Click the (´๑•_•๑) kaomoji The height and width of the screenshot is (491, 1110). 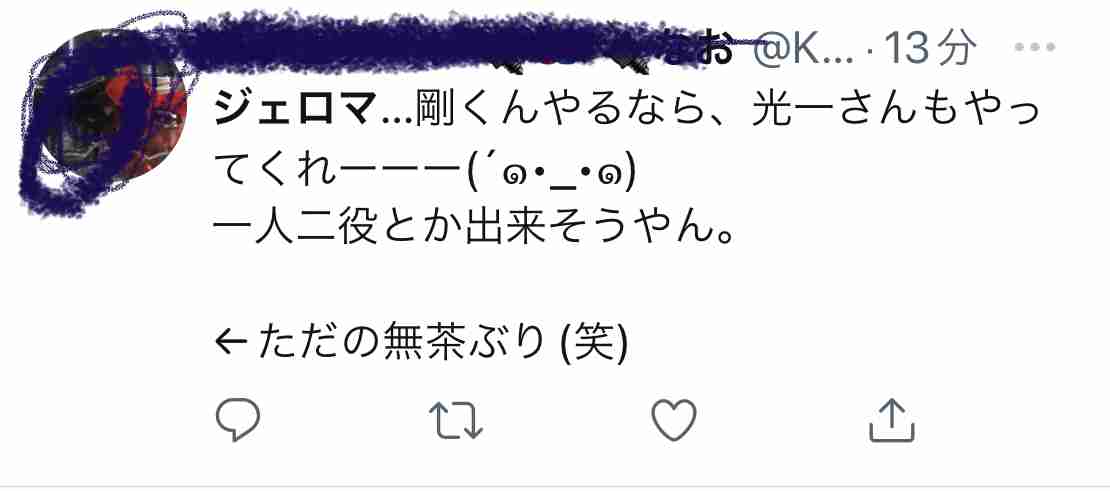click(551, 173)
